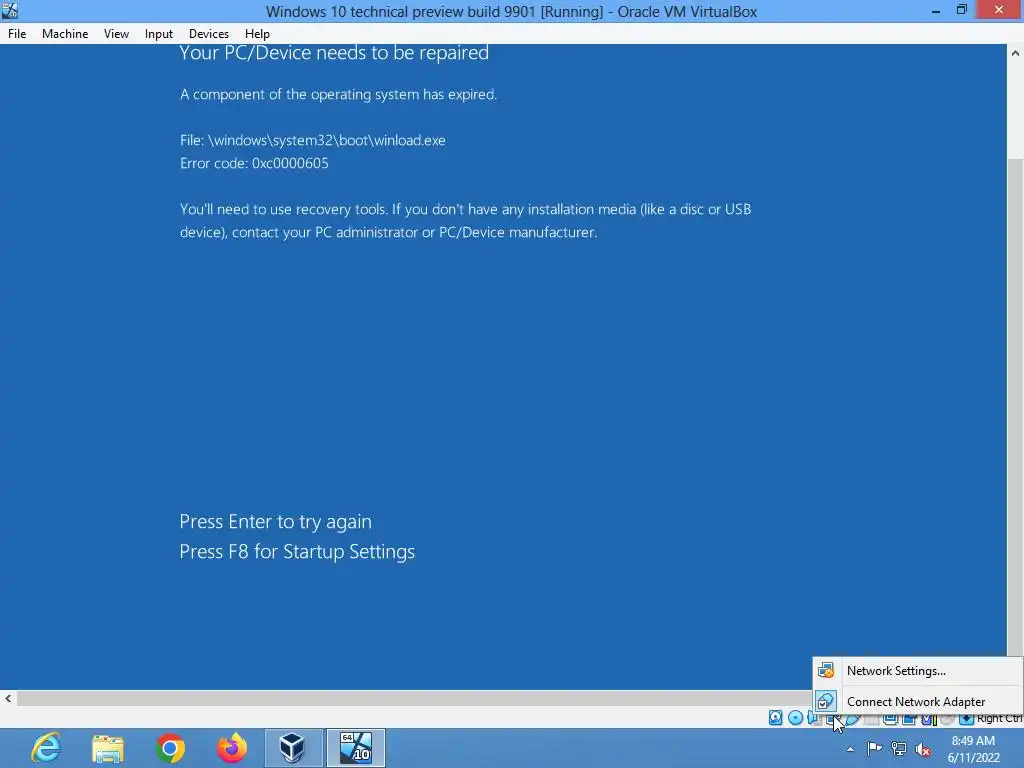Click the mouse integration status icon

point(948,719)
